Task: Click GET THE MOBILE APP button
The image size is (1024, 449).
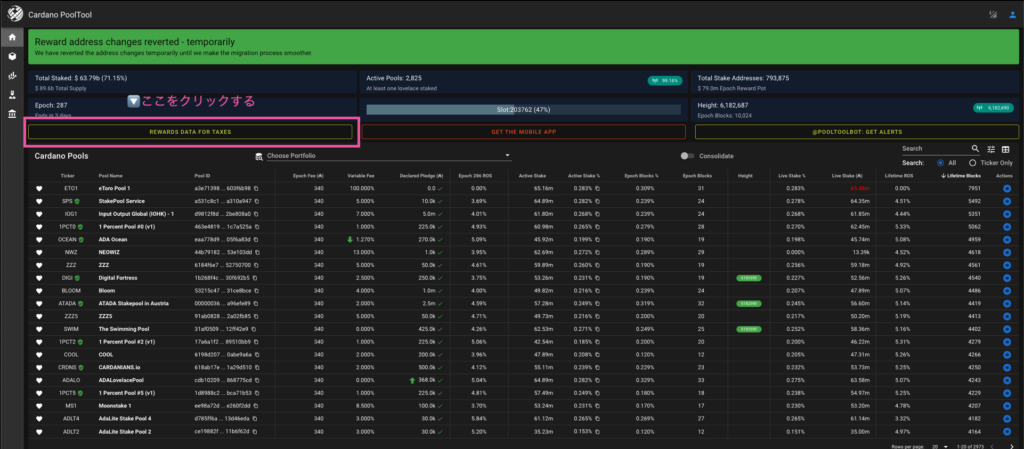Action: (524, 132)
